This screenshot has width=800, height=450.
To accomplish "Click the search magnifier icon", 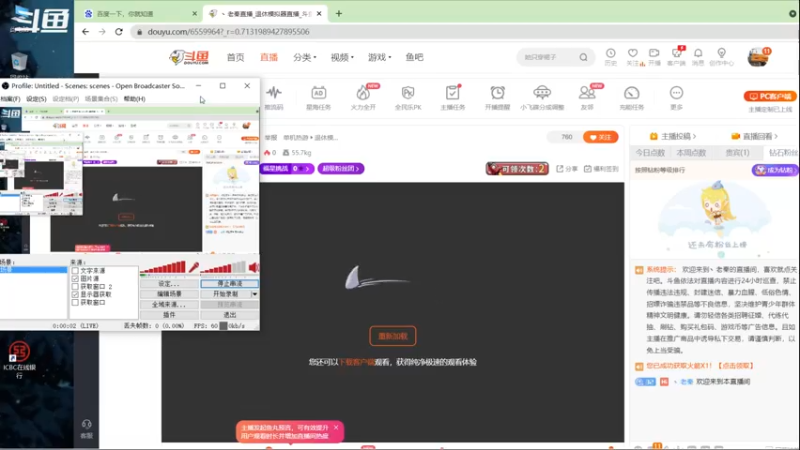I will pyautogui.click(x=583, y=57).
